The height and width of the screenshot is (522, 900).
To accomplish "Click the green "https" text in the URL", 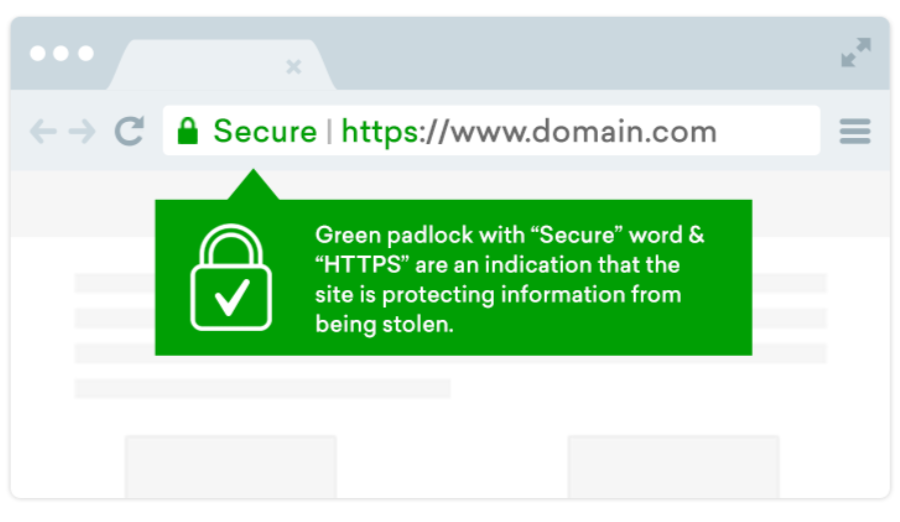I will pos(380,131).
